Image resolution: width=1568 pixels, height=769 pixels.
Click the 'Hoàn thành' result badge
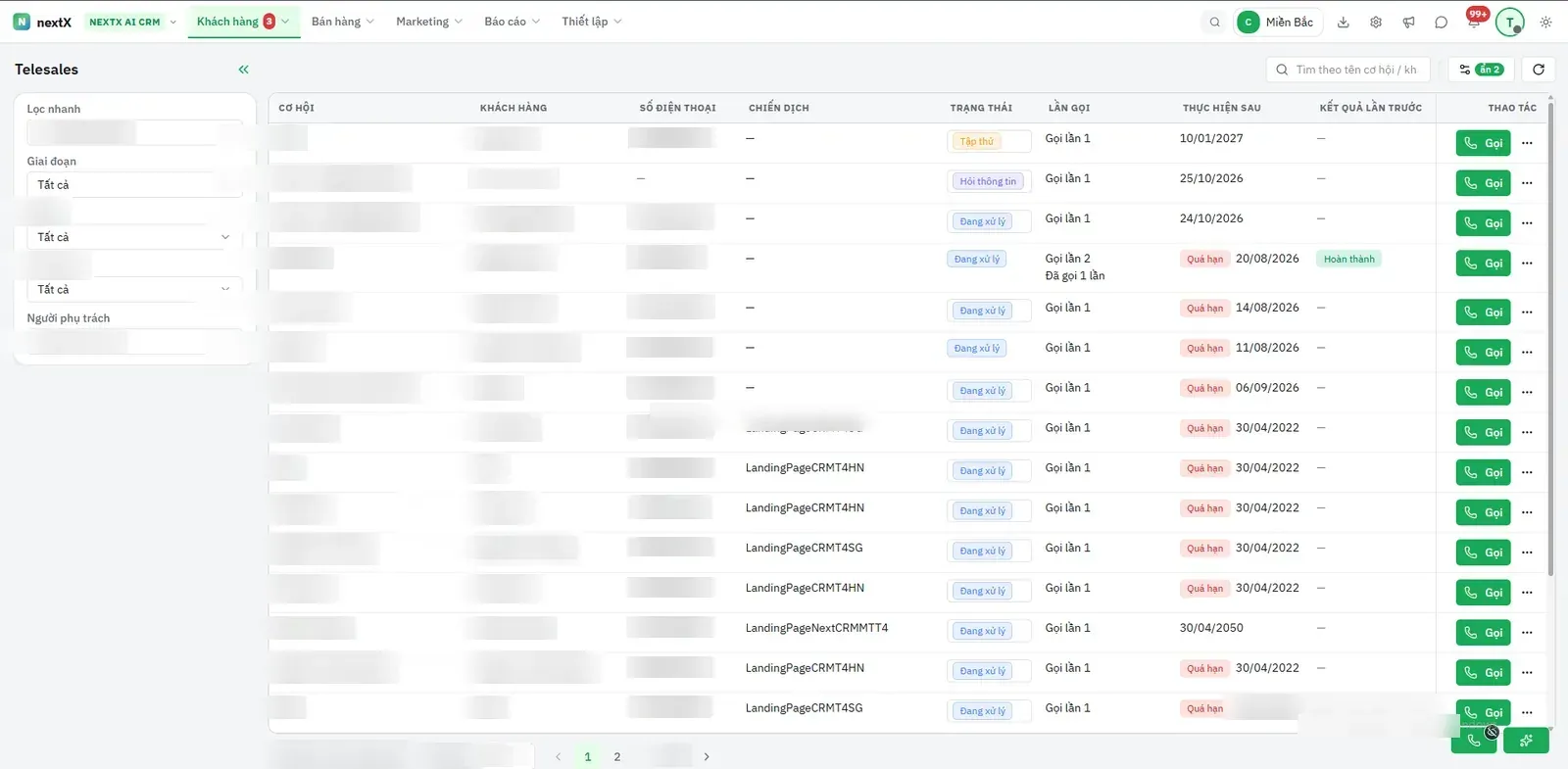click(x=1348, y=260)
